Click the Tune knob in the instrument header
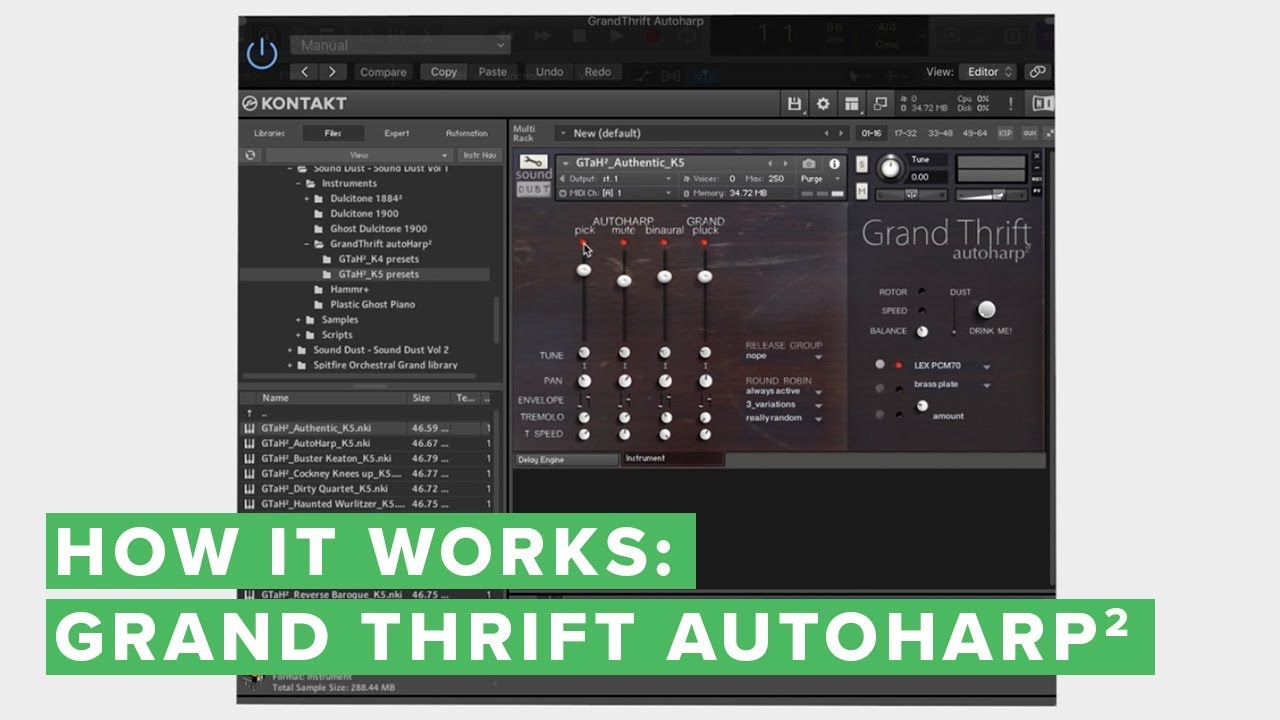Image resolution: width=1280 pixels, height=720 pixels. click(888, 167)
